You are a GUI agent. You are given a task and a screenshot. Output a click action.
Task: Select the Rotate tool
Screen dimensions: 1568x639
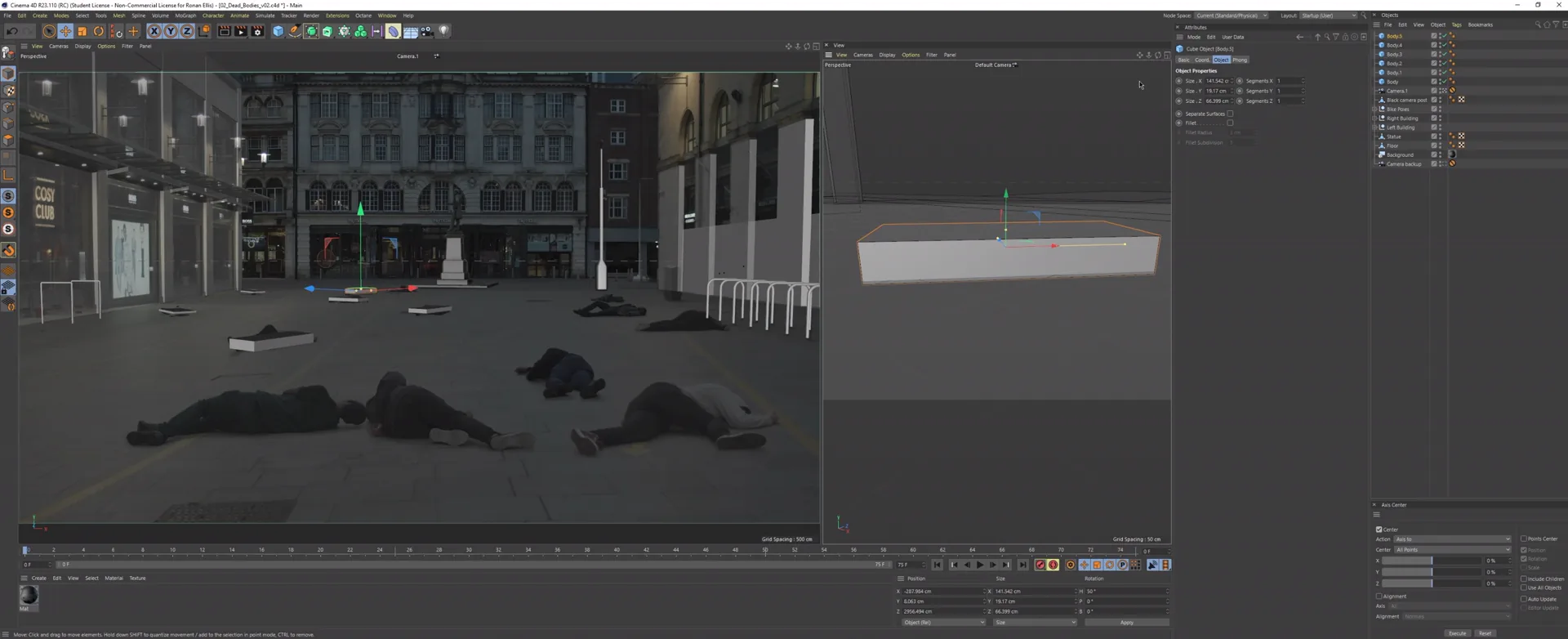tap(99, 31)
